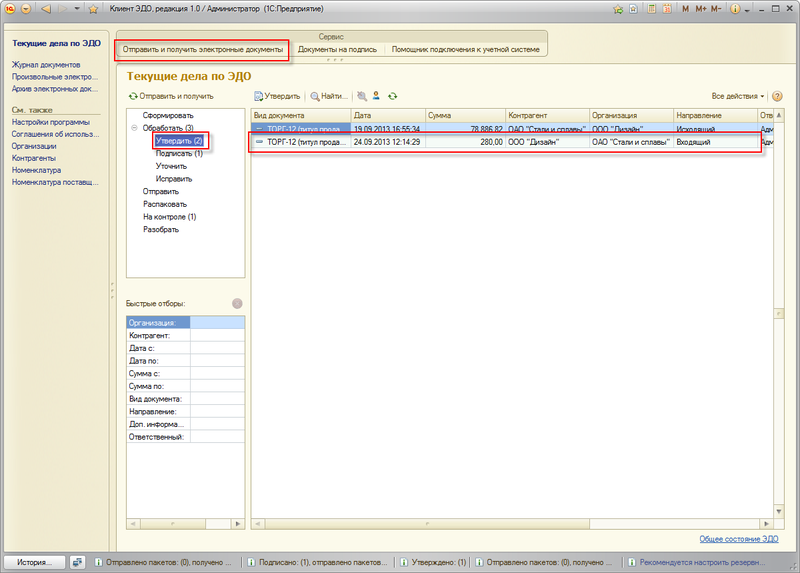
Task: Open Журнал документов in left navigation
Action: coord(46,65)
